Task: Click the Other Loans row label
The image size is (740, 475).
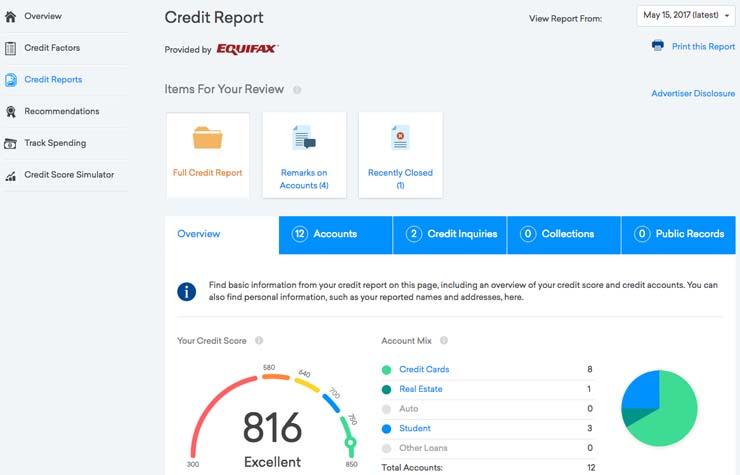Action: click(x=423, y=448)
